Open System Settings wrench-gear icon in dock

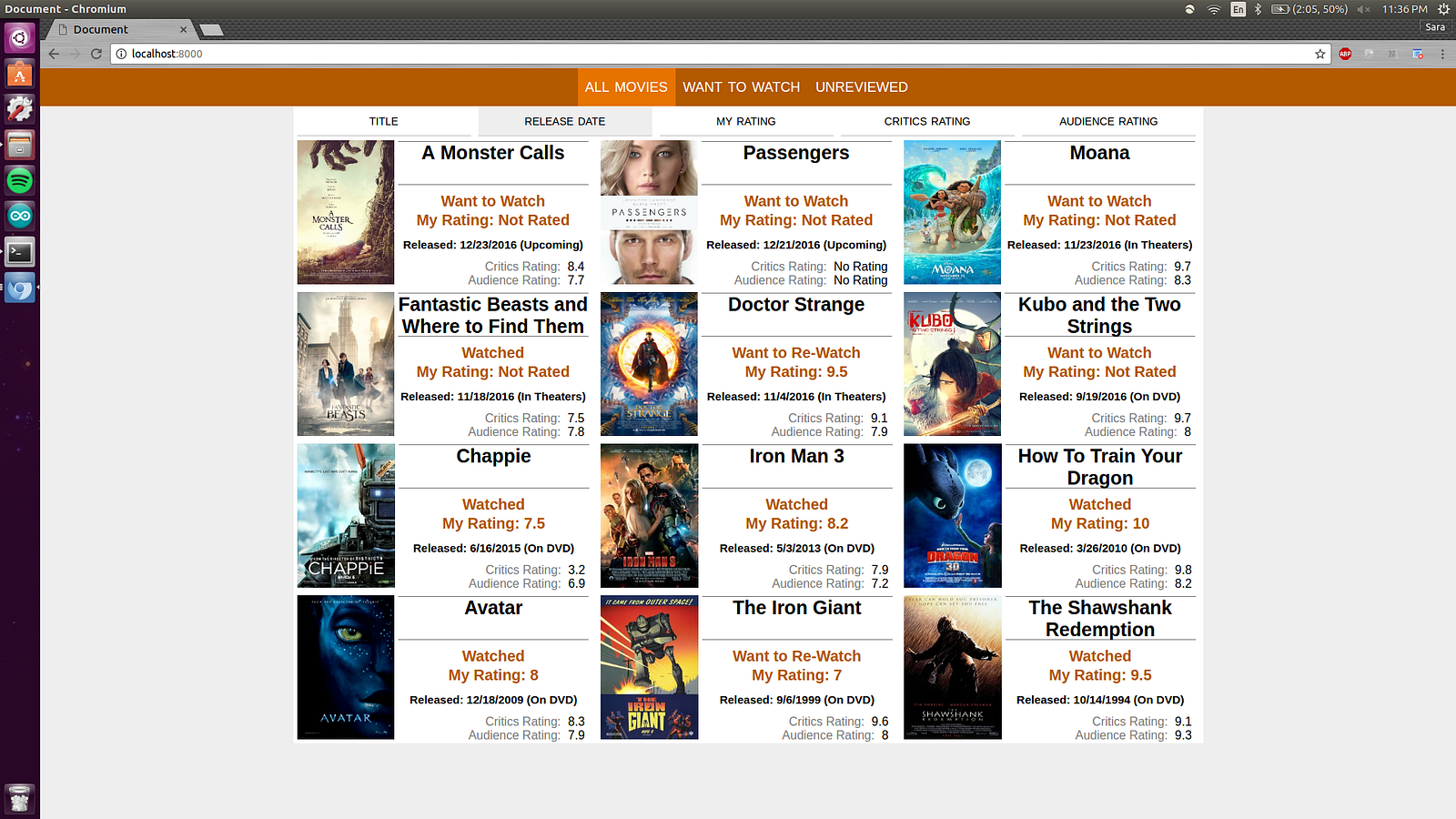pyautogui.click(x=20, y=109)
